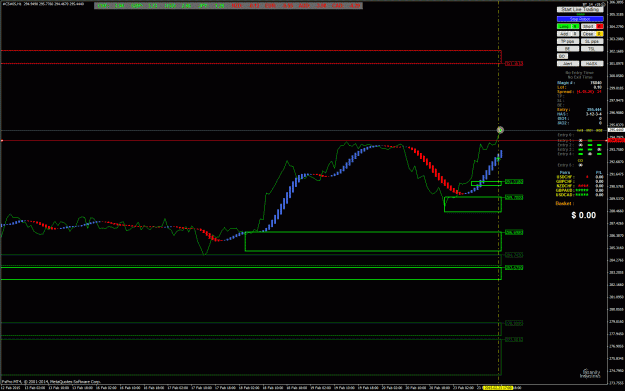
Task: Click the USDCAD pair label
Action: 564,195
